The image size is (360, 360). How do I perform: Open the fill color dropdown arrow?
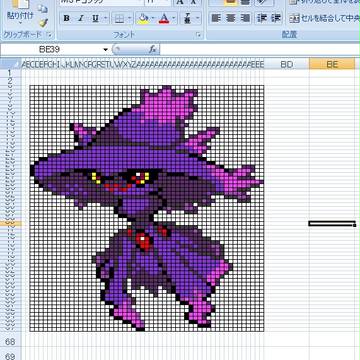[x=154, y=18]
